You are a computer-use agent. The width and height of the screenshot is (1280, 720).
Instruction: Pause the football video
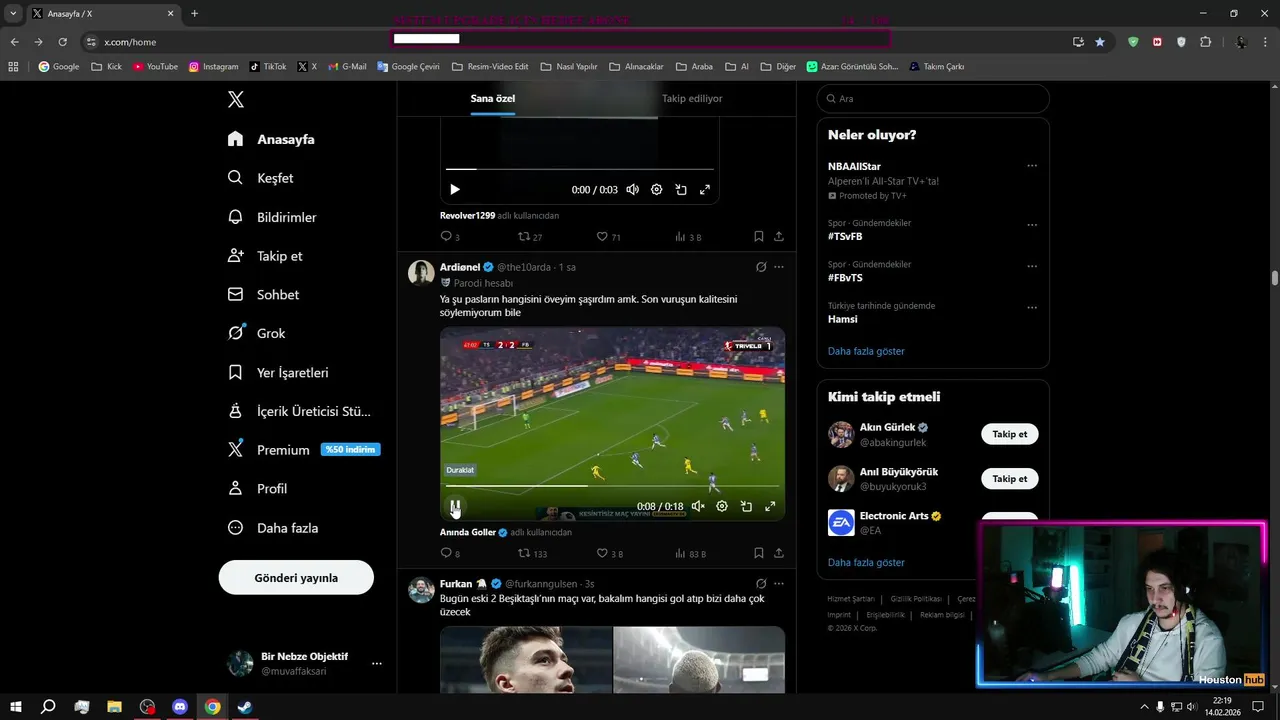coord(455,506)
